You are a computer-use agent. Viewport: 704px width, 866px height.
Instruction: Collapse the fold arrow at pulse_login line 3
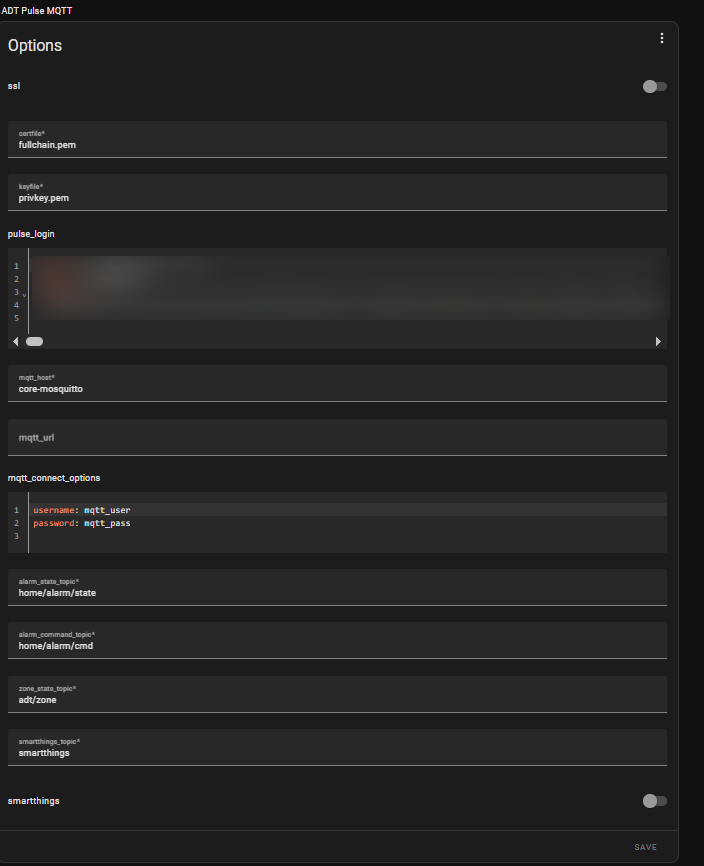[24, 294]
